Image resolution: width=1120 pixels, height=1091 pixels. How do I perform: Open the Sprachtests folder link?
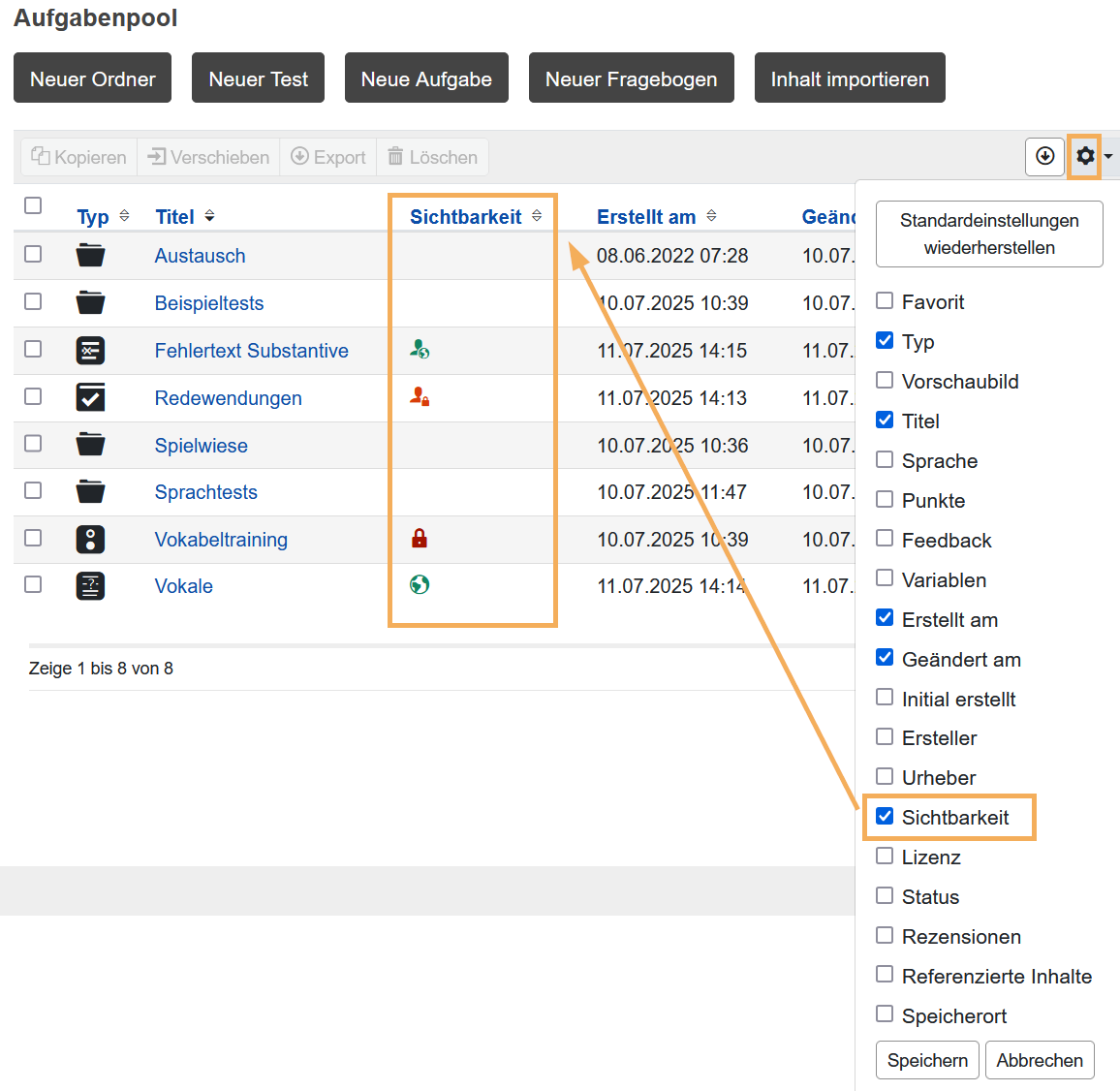pyautogui.click(x=205, y=492)
